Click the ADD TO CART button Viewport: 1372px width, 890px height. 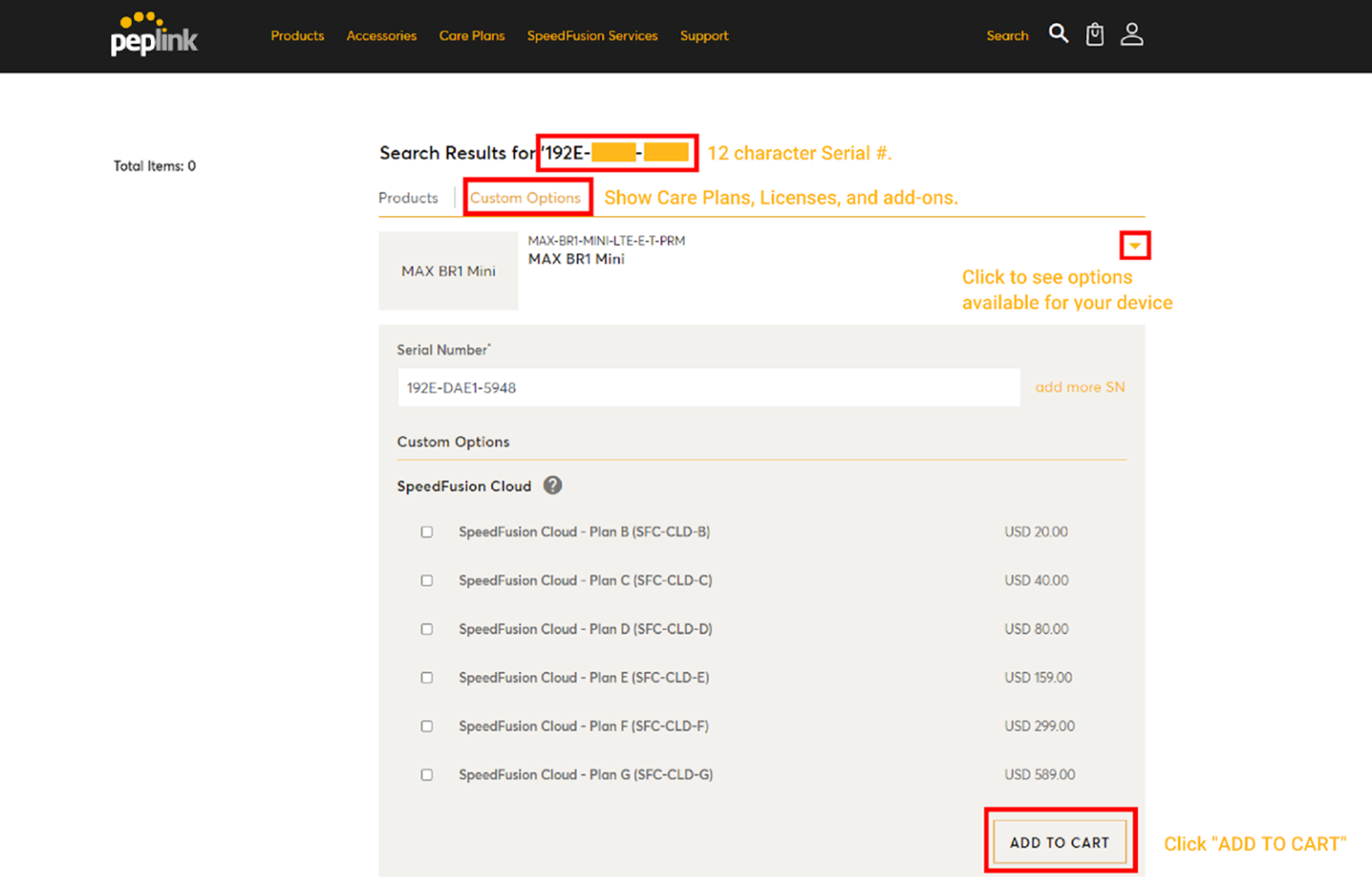(x=1059, y=842)
